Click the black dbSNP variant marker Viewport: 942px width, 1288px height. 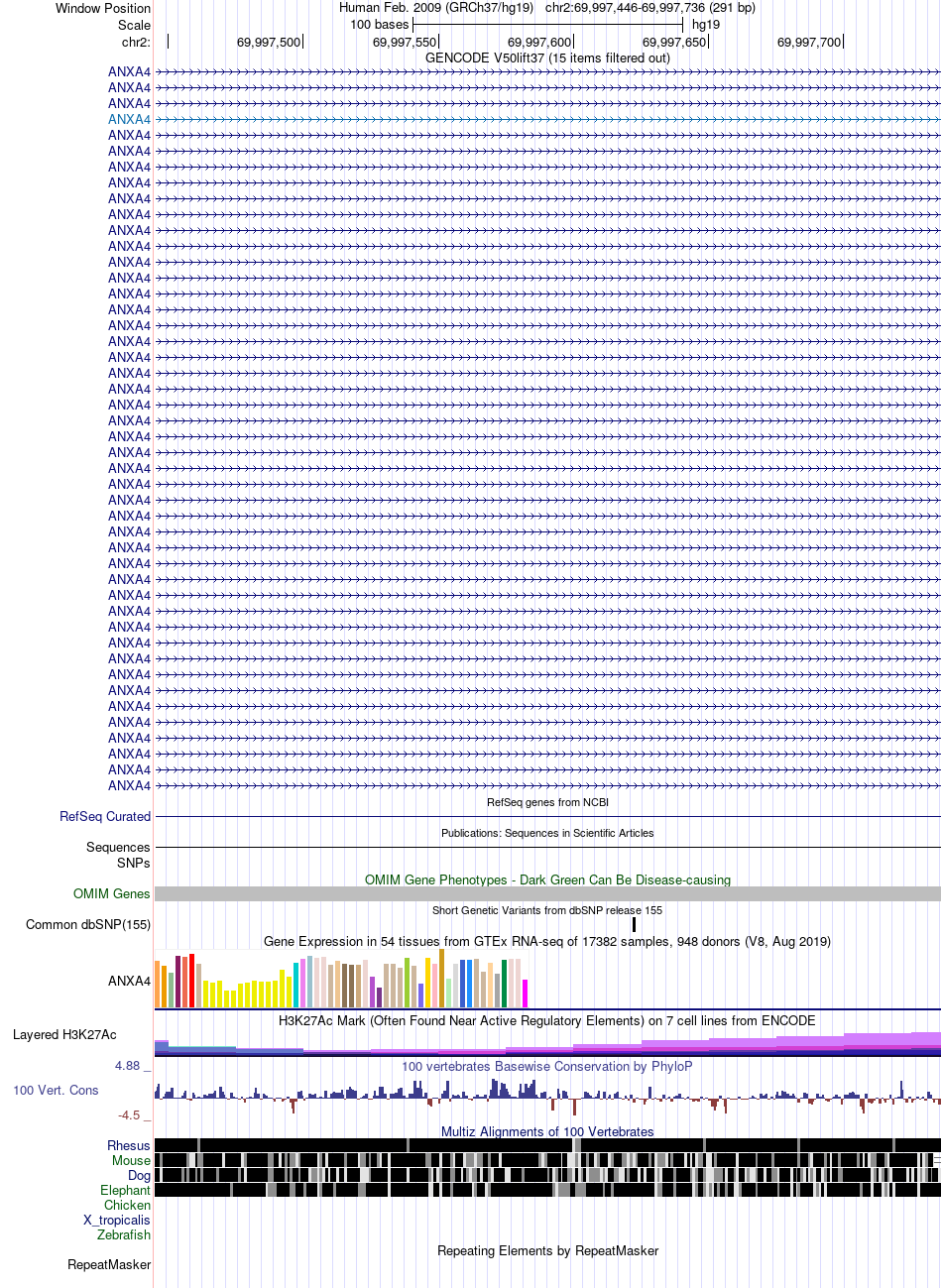pos(634,925)
